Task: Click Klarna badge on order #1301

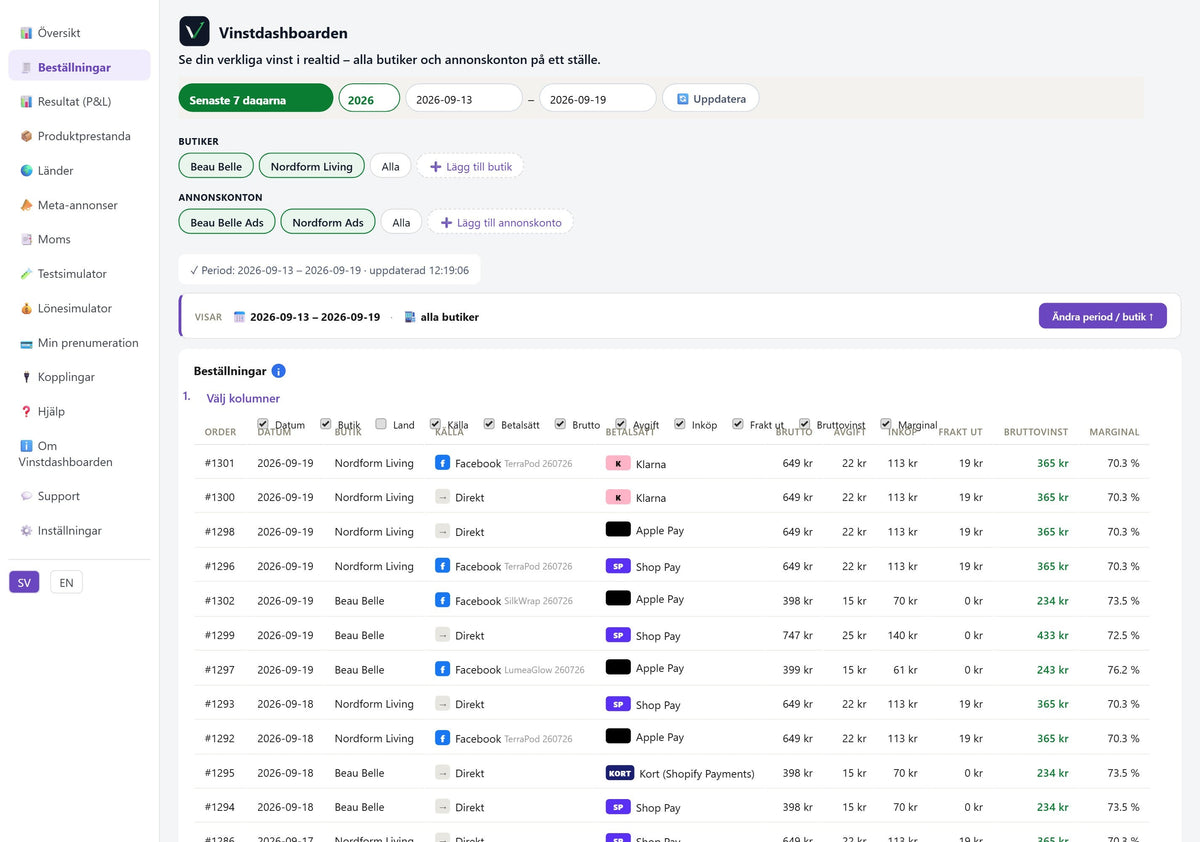Action: tap(619, 464)
